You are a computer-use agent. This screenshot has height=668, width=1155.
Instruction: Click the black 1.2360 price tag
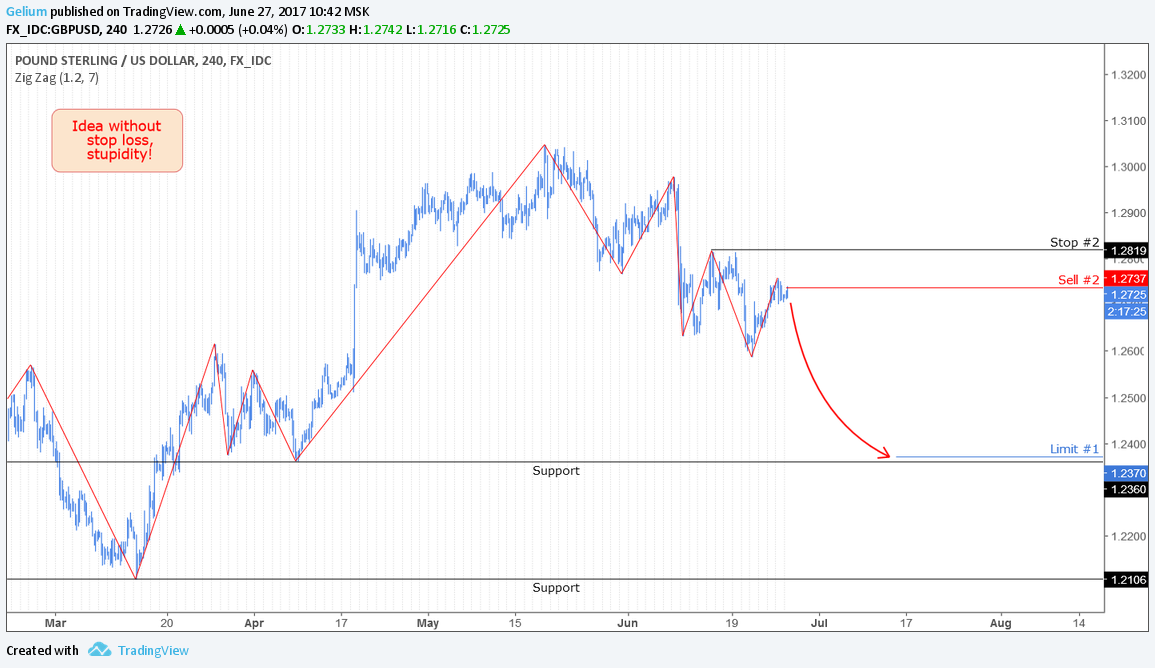(1126, 489)
